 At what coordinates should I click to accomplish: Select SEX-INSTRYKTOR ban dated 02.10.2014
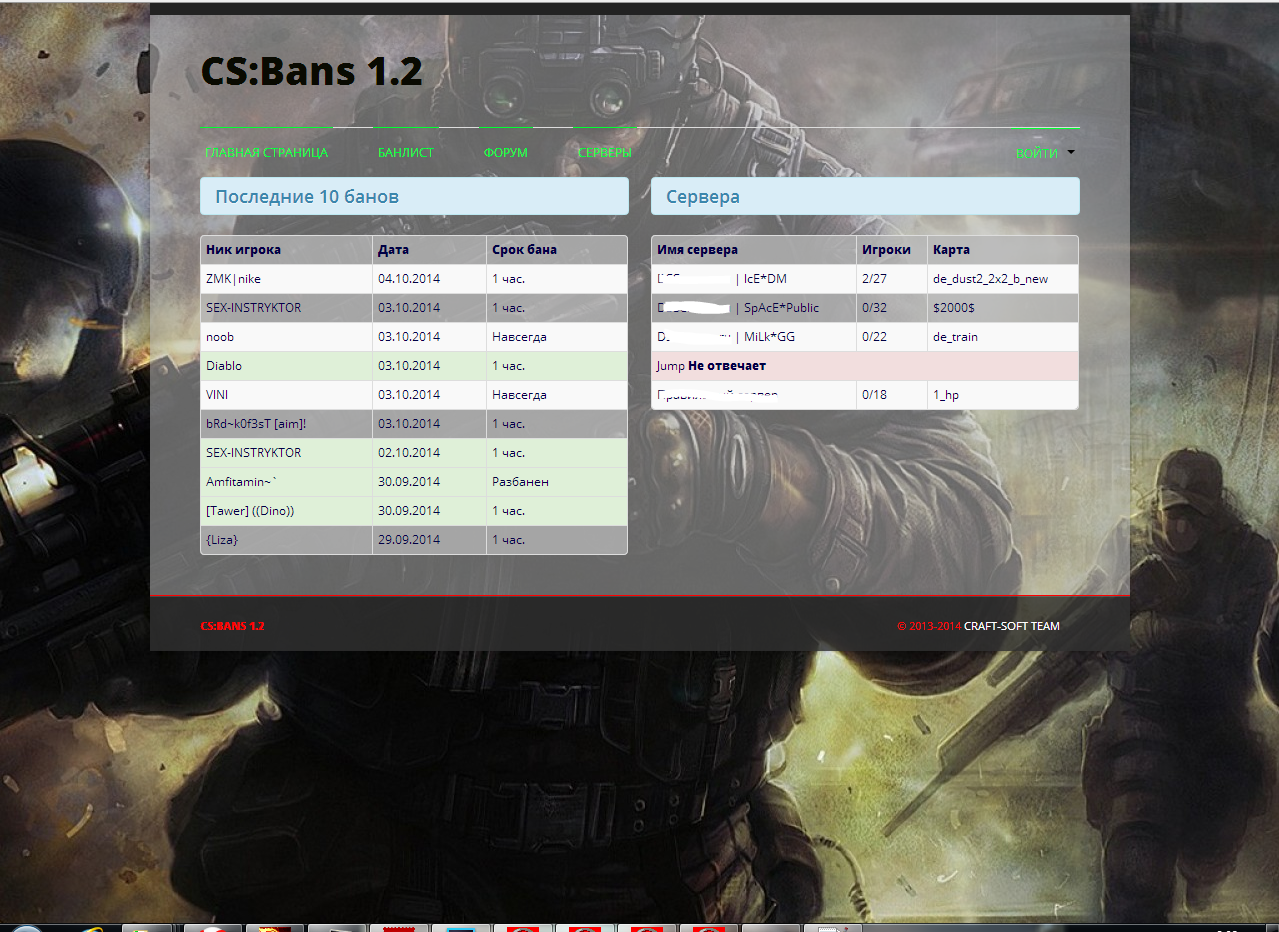tap(414, 453)
